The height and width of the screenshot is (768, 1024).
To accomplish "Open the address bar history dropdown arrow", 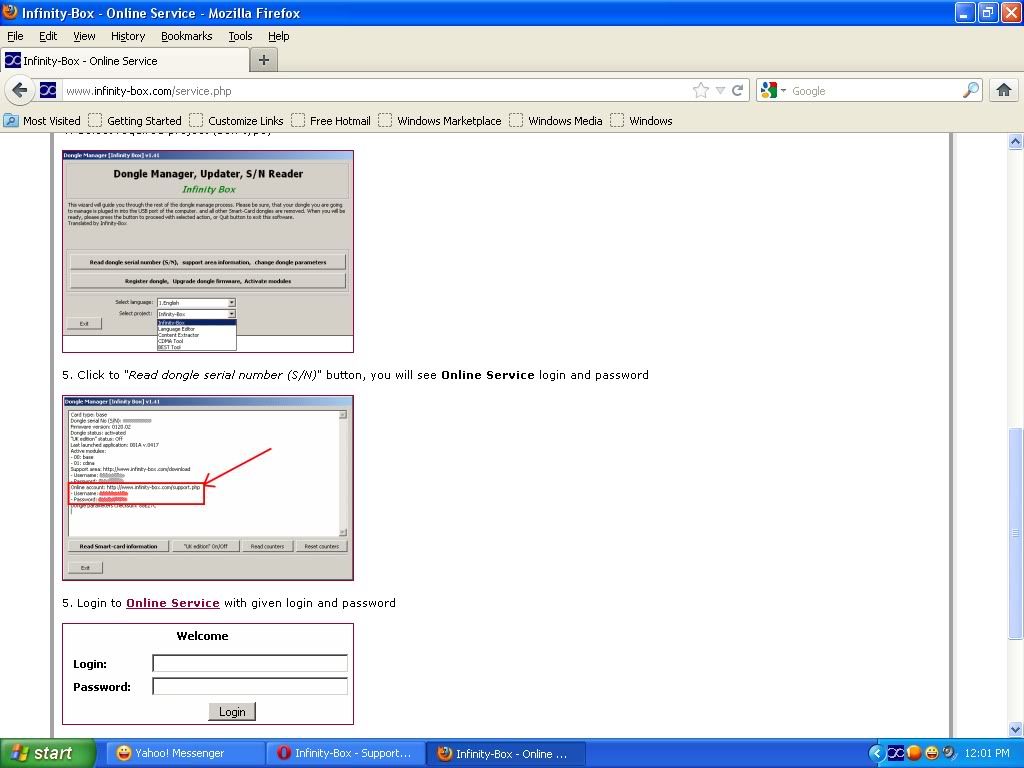I will pos(720,90).
